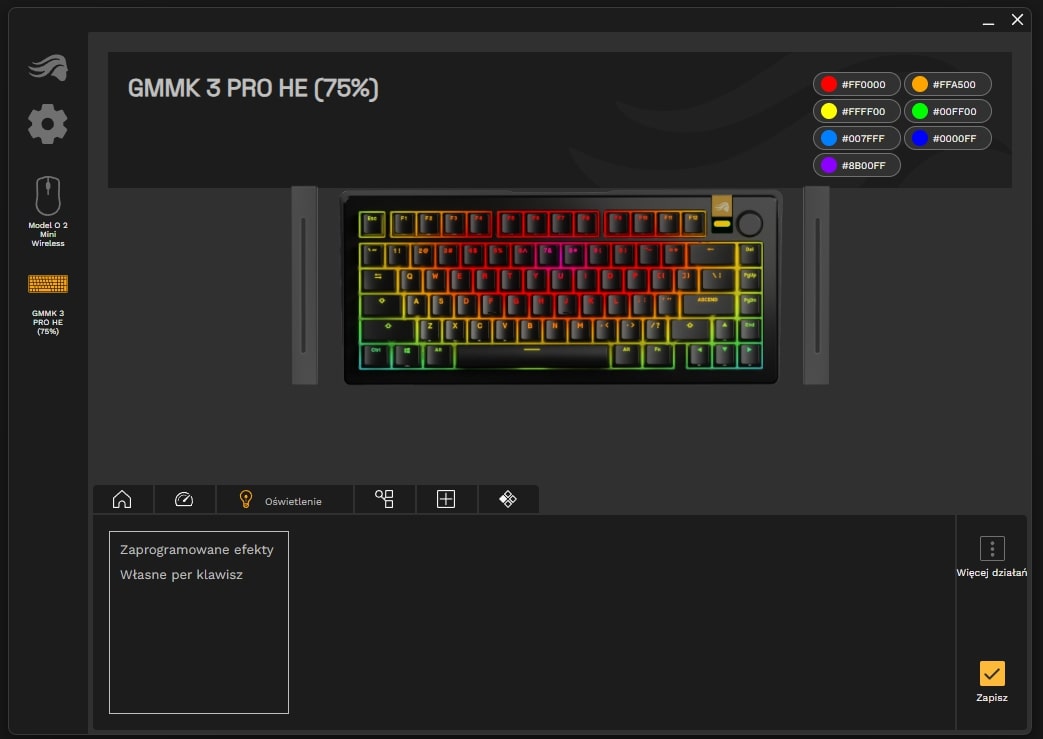Open the tab with the four-diamond icon
Viewport: 1043px width, 739px height.
[x=508, y=499]
